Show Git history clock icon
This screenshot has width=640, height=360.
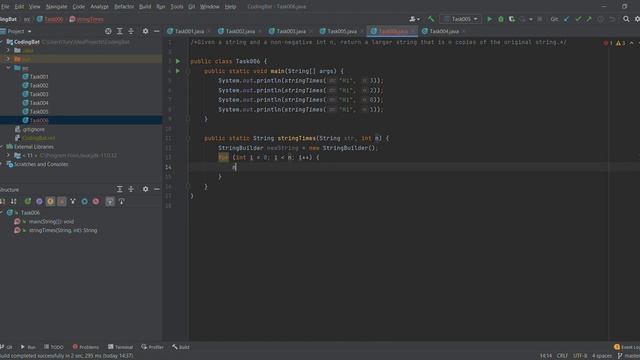click(x=600, y=19)
